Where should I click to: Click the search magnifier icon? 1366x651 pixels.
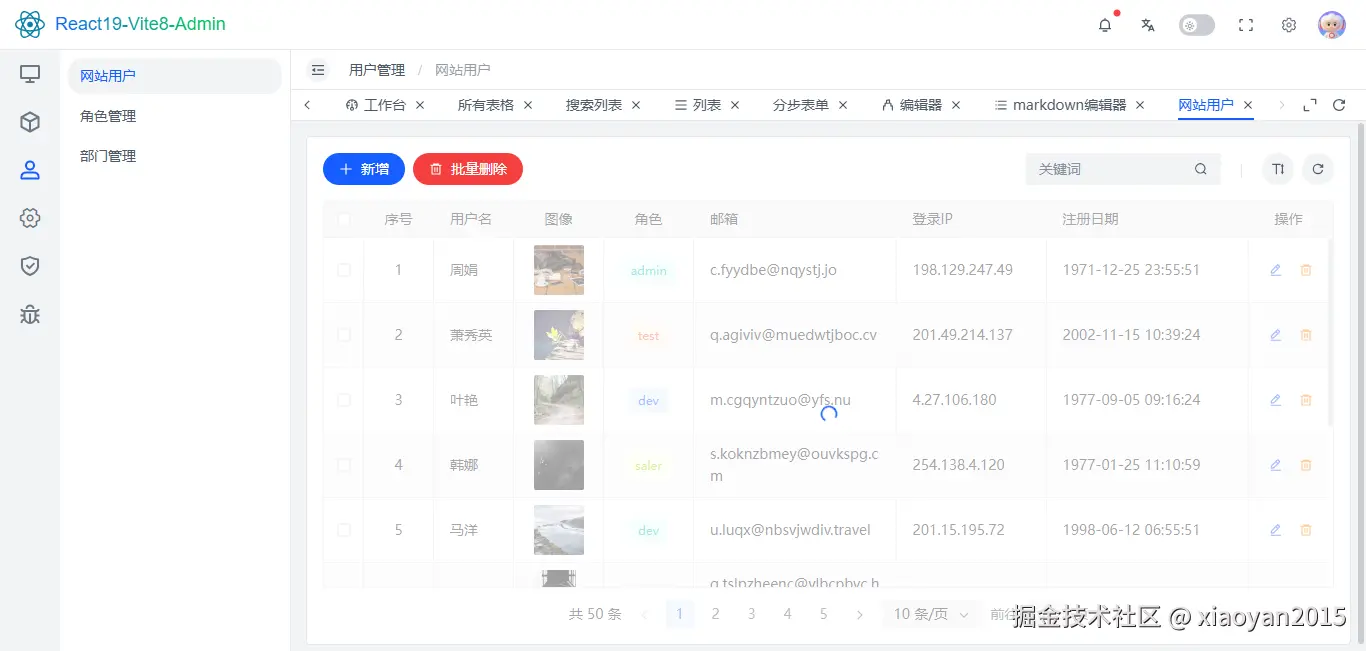pos(1201,169)
